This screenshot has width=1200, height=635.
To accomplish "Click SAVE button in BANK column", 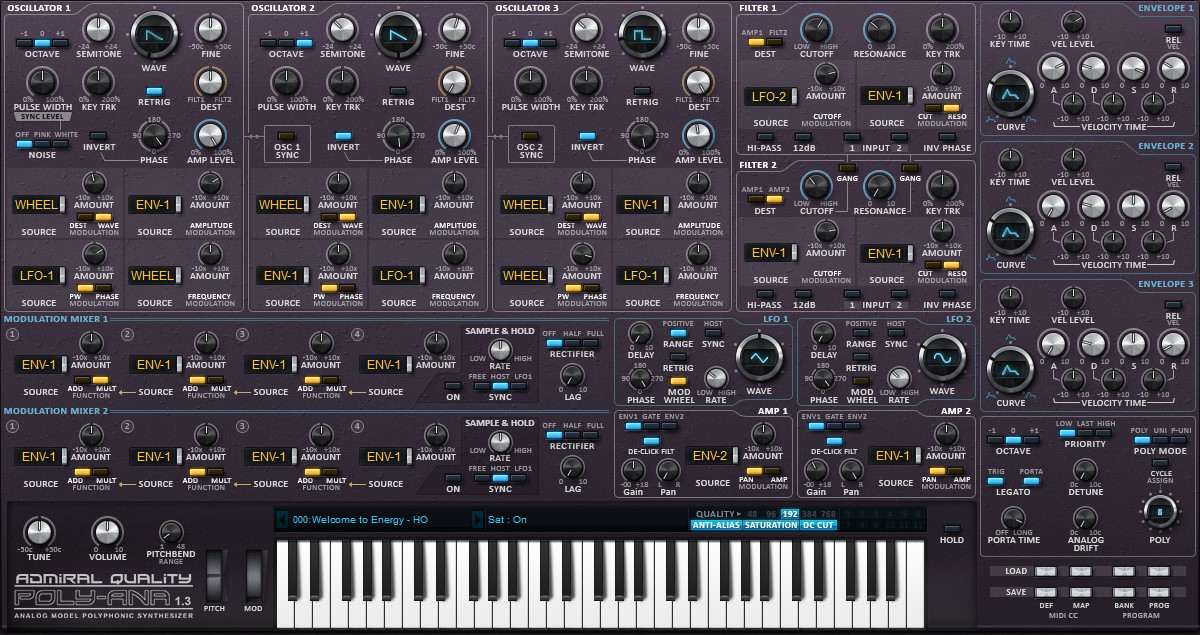I will [x=1123, y=592].
